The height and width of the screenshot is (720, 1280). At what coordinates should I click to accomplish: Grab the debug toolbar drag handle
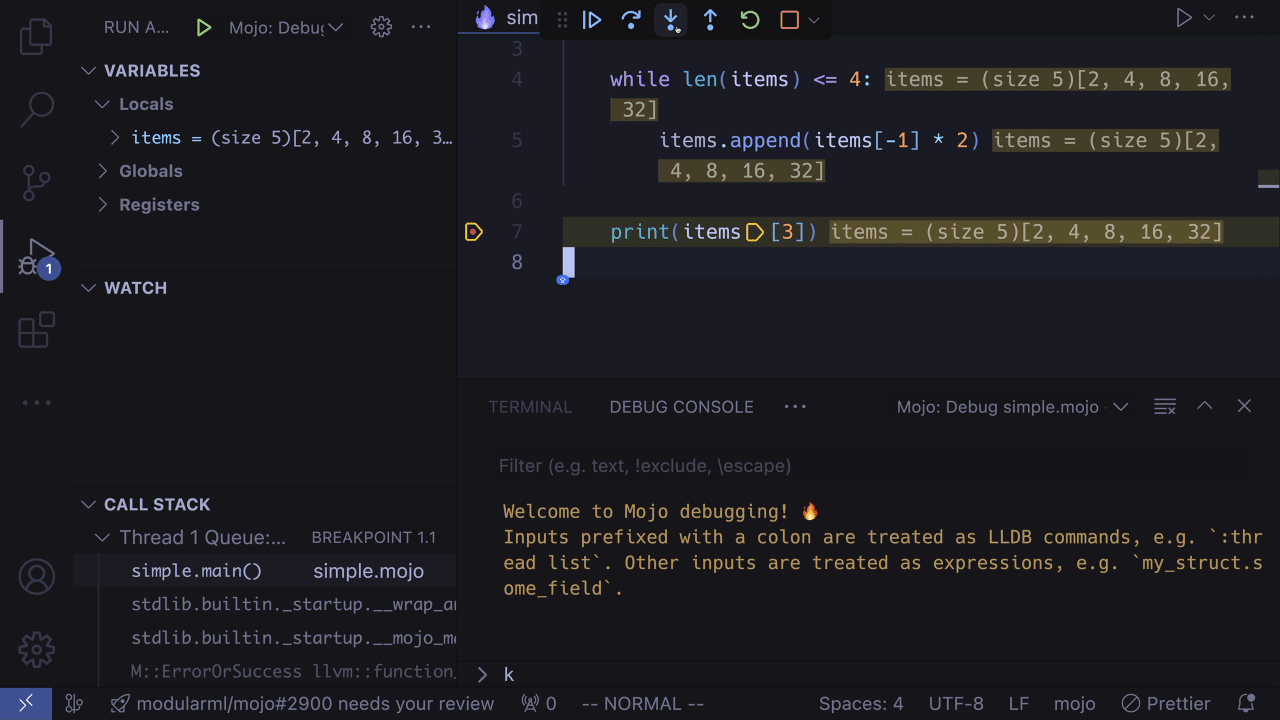point(563,19)
